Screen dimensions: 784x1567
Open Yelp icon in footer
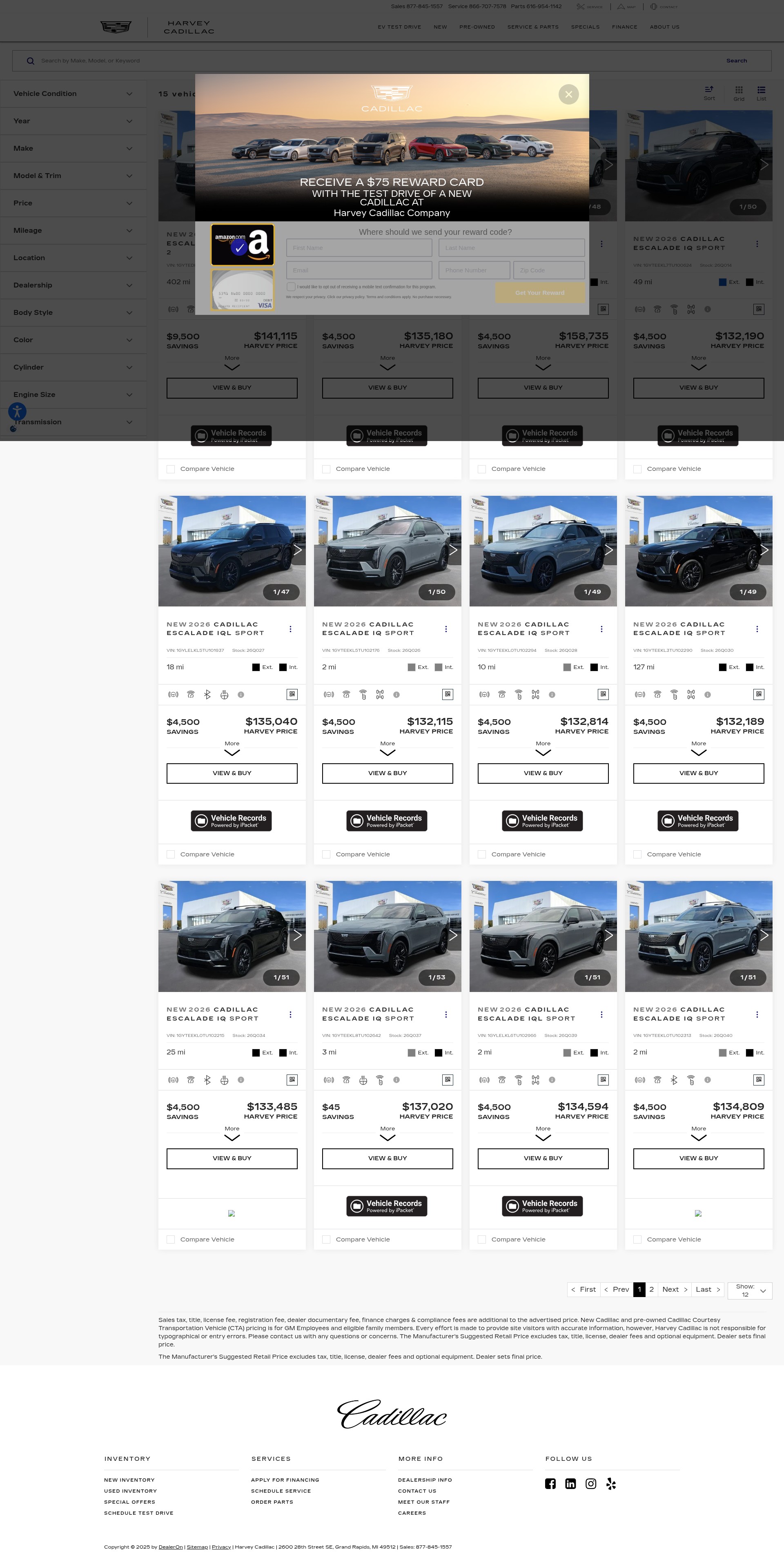(x=610, y=1484)
